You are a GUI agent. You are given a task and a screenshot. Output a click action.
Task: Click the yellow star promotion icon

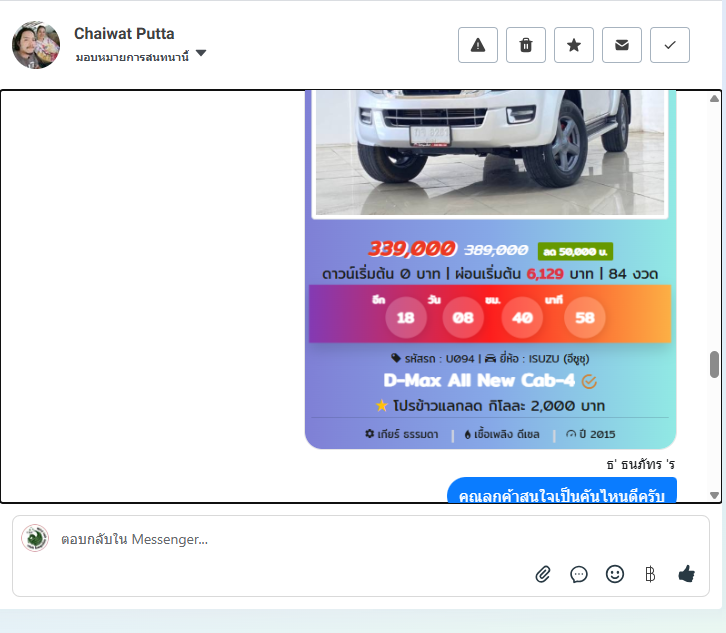[382, 406]
